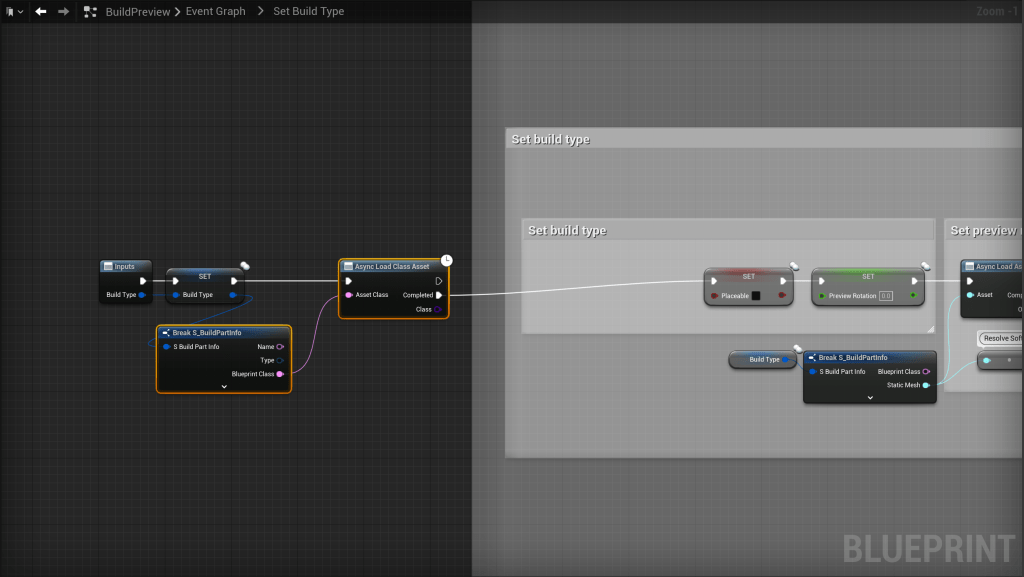Click the Build Type variable getter node
The width and height of the screenshot is (1024, 577).
764,360
